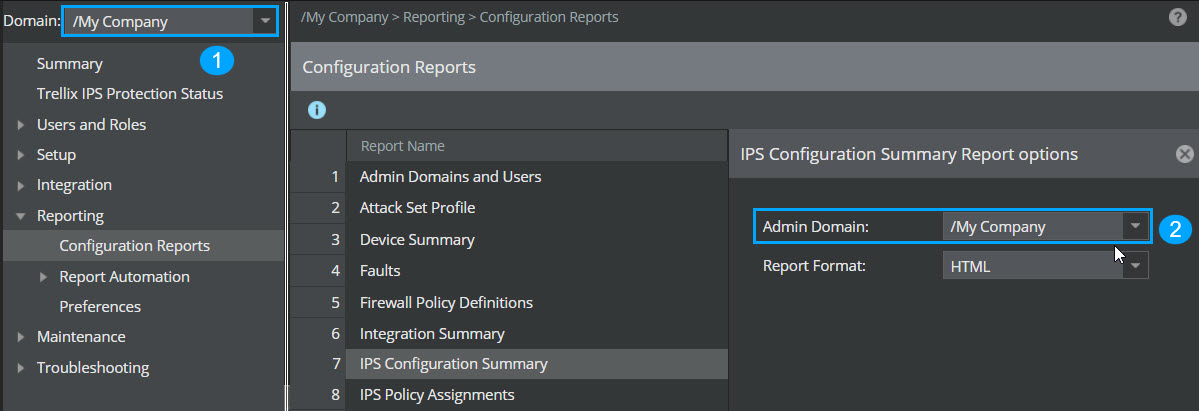Collapse the Reporting tree node

point(21,216)
